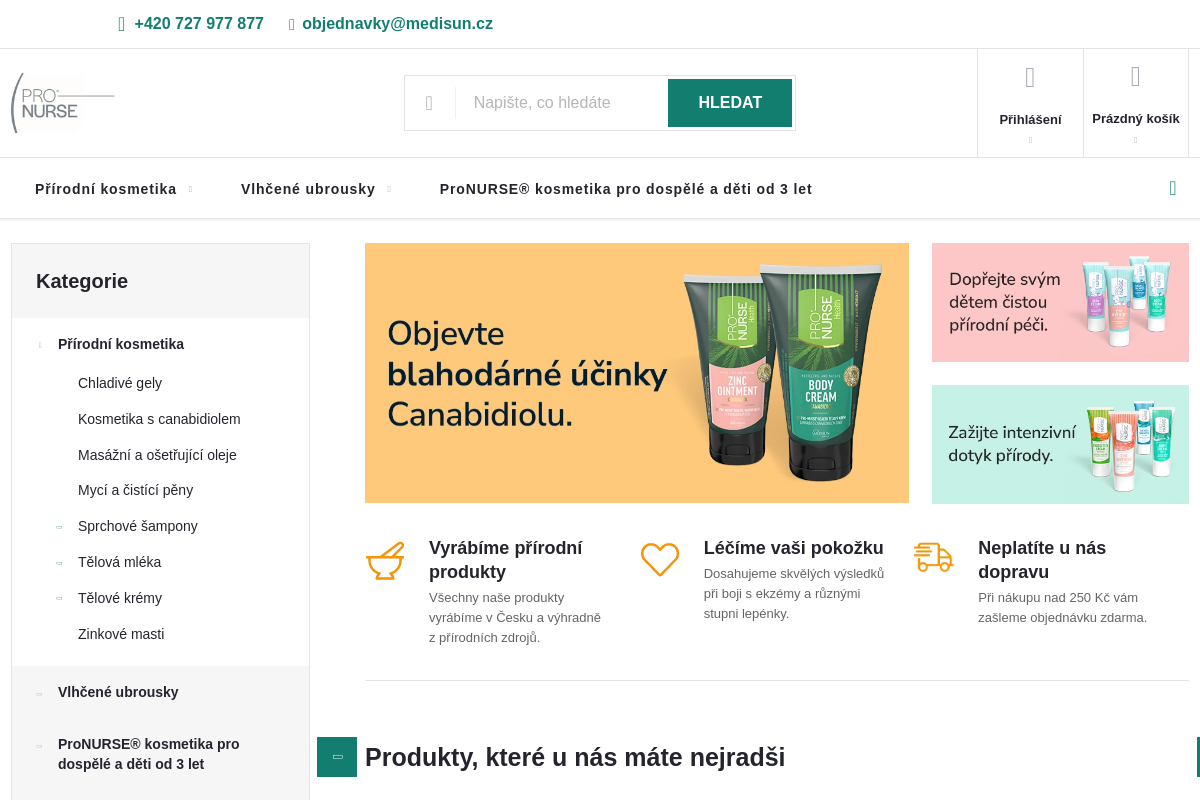The width and height of the screenshot is (1200, 800).
Task: Select Zinkové masti category
Action: tap(121, 634)
